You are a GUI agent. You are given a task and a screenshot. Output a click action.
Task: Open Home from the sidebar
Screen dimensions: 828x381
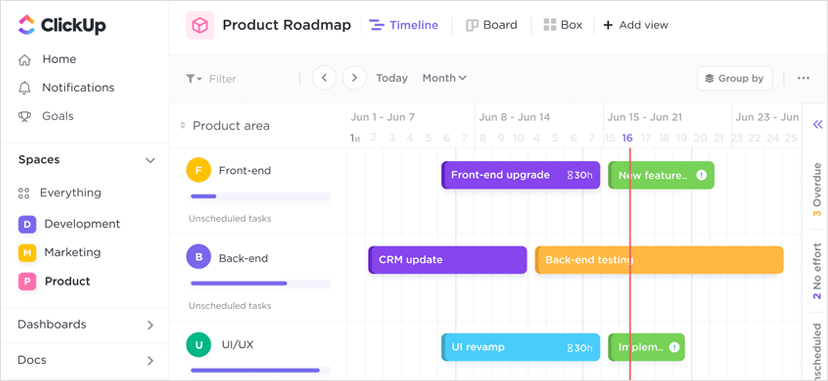59,59
